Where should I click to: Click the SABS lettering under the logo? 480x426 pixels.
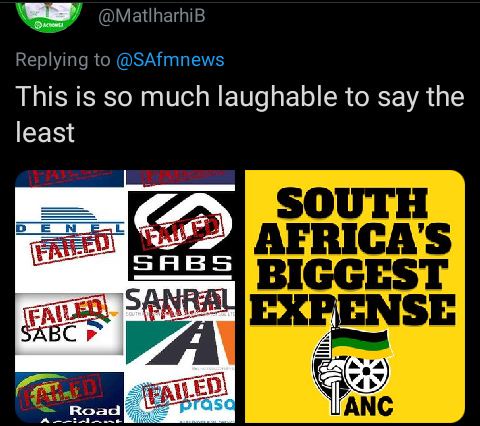(182, 263)
